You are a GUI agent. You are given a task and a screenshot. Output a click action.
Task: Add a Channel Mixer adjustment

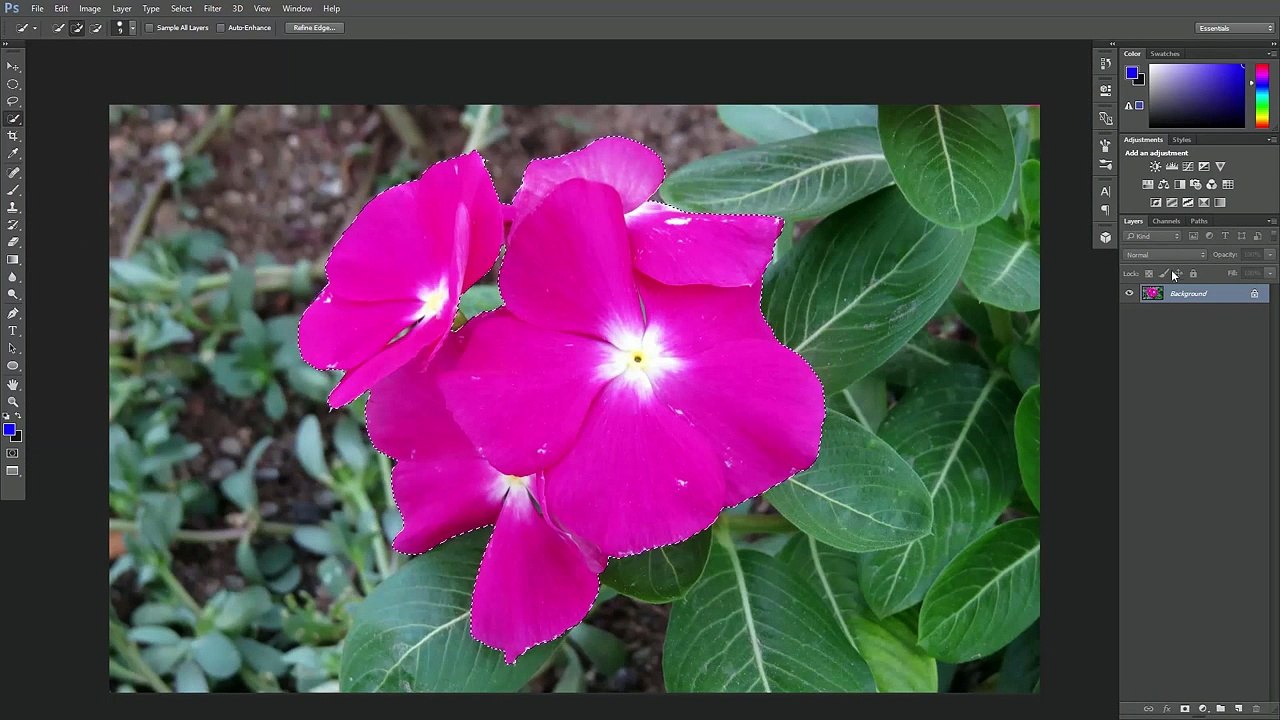pos(1211,184)
